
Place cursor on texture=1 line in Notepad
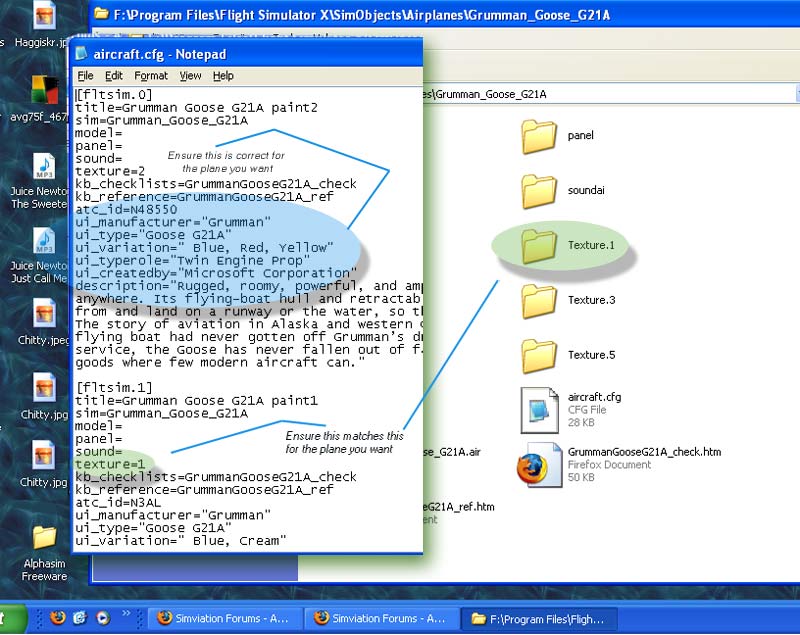111,465
